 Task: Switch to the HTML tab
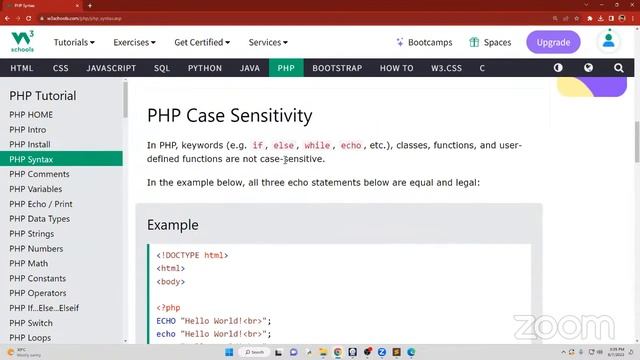point(22,68)
